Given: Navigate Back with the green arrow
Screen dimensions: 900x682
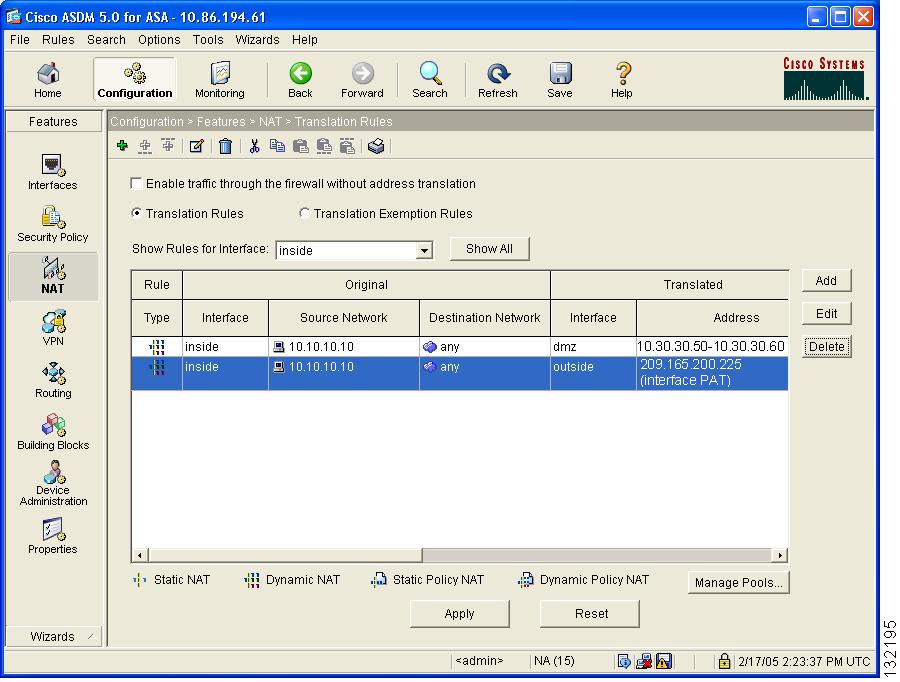Looking at the screenshot, I should click(300, 80).
